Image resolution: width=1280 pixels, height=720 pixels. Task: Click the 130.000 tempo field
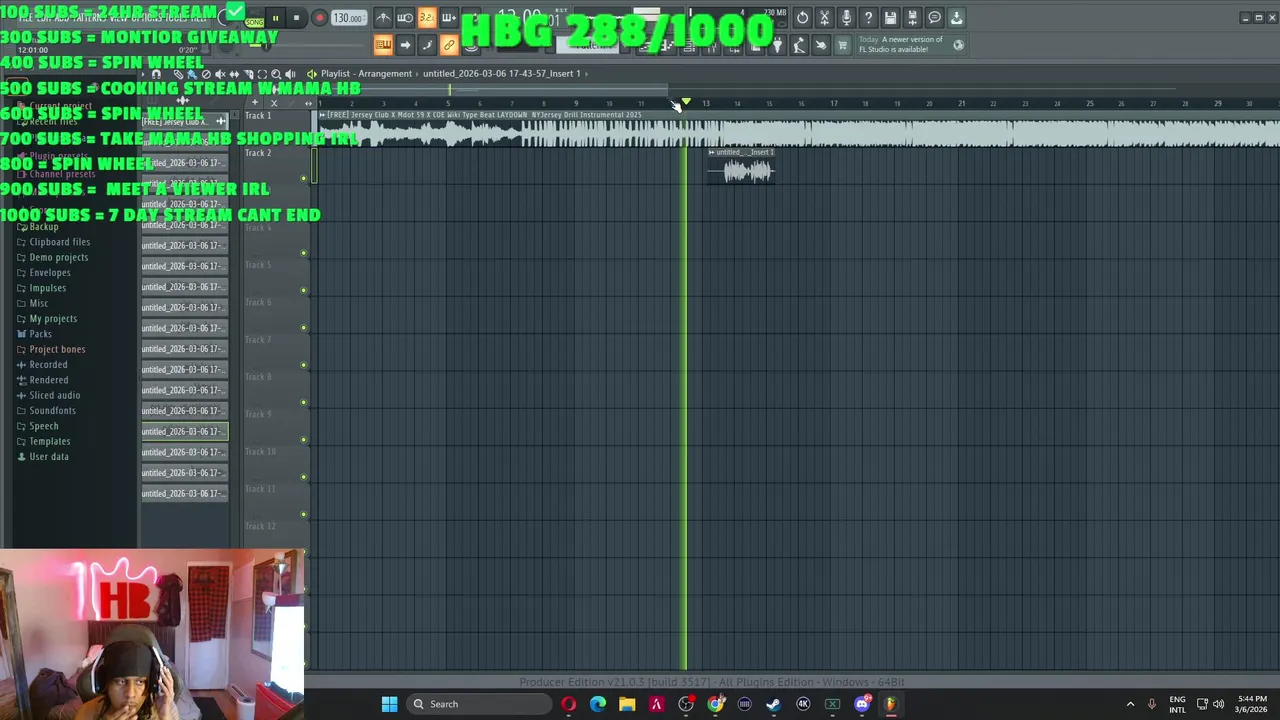tap(348, 18)
